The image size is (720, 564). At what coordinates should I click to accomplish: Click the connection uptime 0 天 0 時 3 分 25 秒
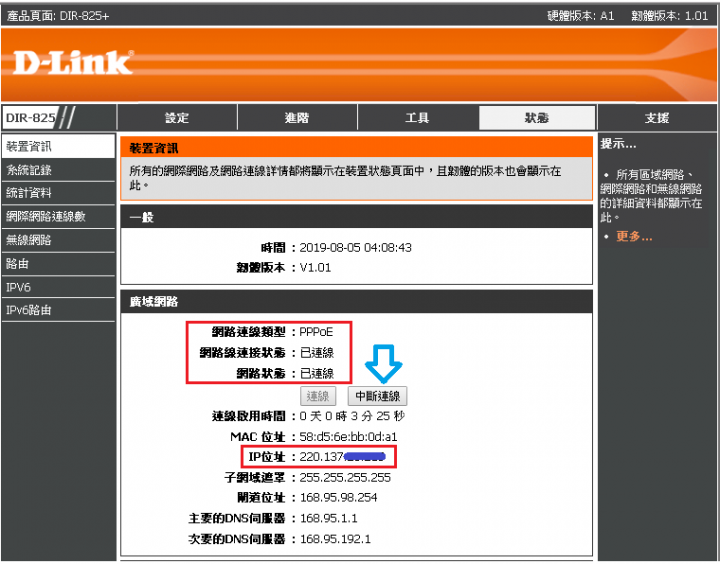(x=352, y=416)
